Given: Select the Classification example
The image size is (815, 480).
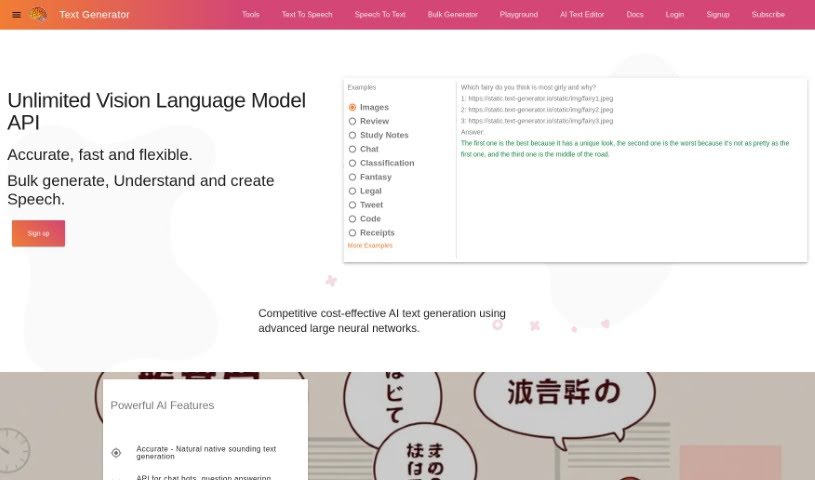Looking at the screenshot, I should click(x=352, y=163).
